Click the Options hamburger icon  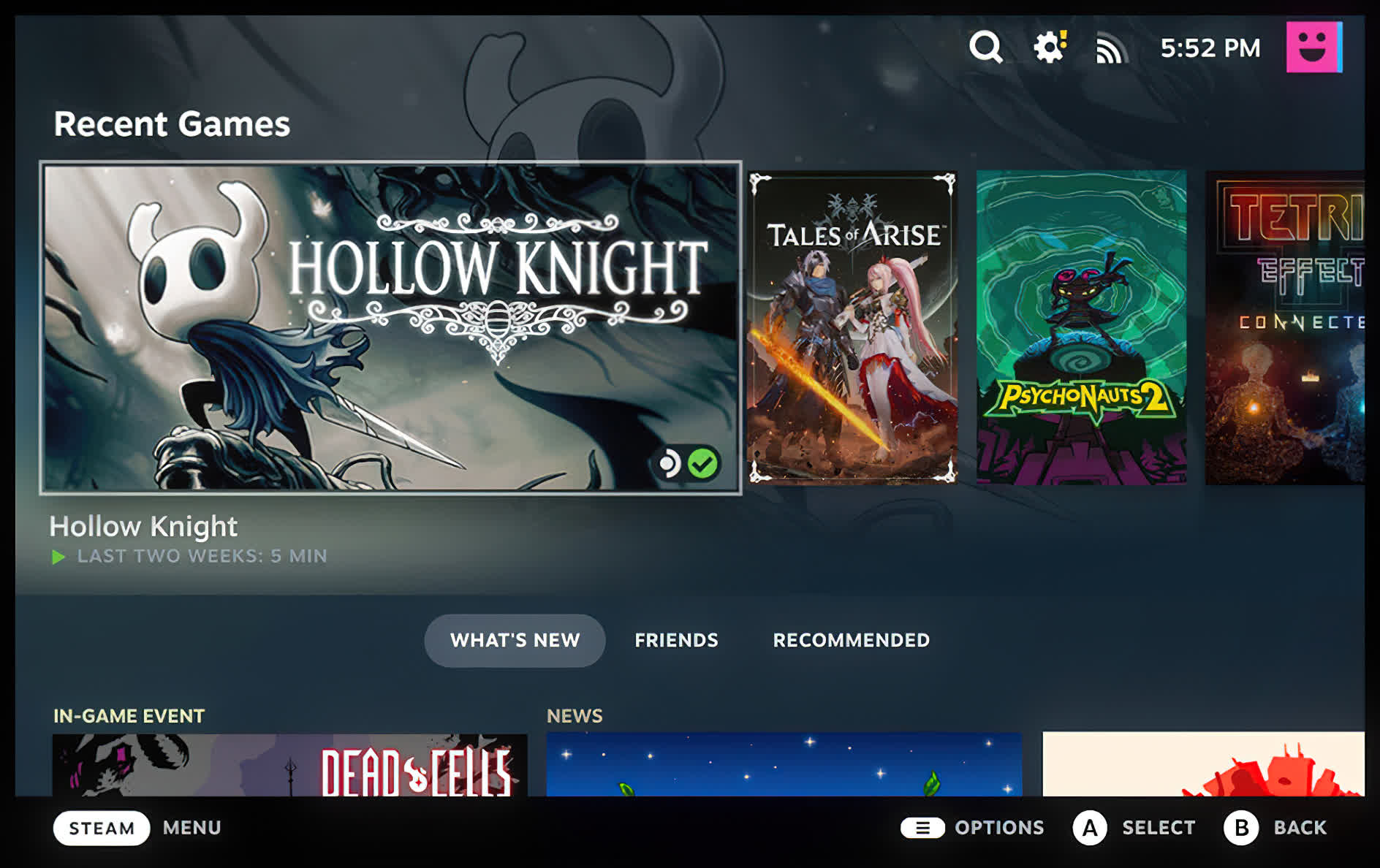924,828
